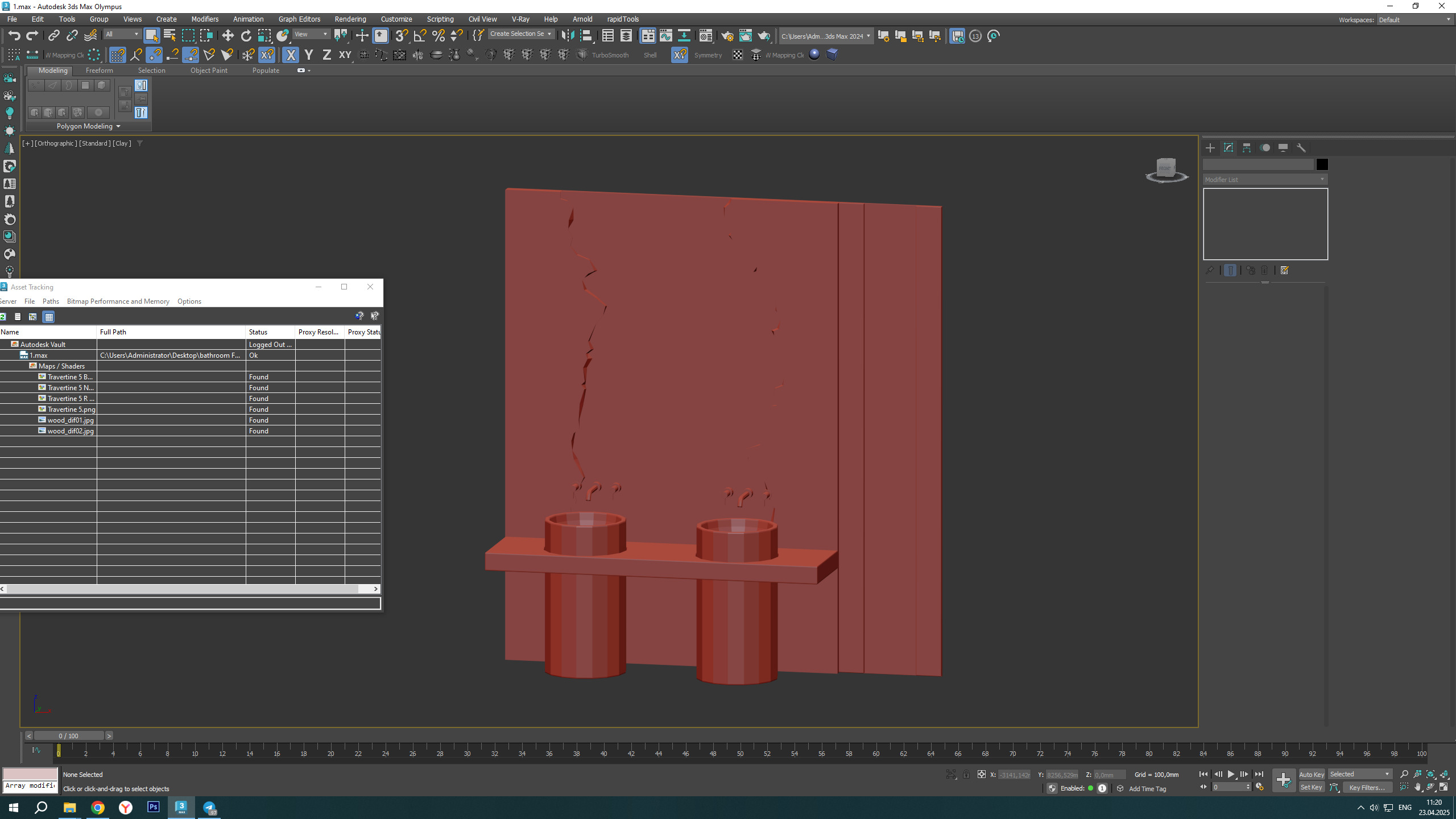The width and height of the screenshot is (1456, 819).
Task: Click the Zoom Extents Selected viewport icon
Action: (x=1431, y=775)
